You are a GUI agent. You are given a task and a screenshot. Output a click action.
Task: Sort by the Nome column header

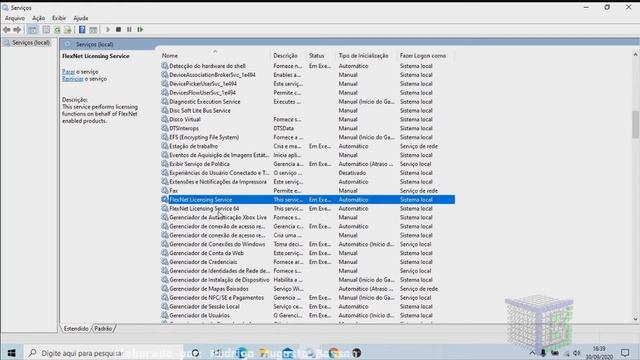pos(215,56)
